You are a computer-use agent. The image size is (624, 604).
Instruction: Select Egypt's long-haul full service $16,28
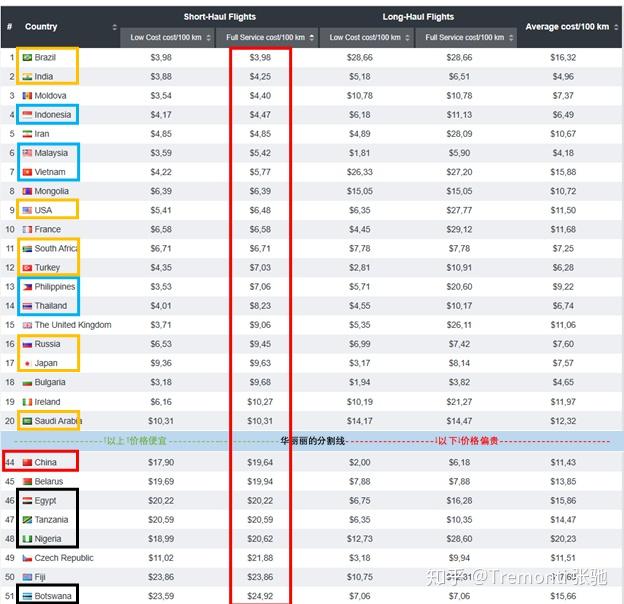[x=459, y=501]
